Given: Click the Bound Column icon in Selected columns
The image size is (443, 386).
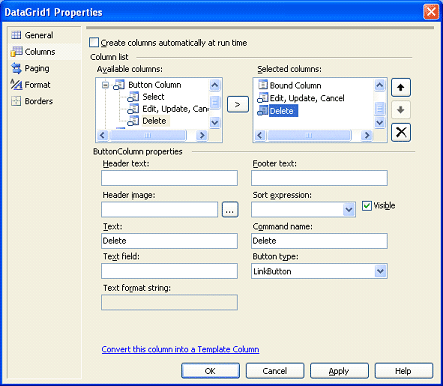Looking at the screenshot, I should tap(263, 85).
